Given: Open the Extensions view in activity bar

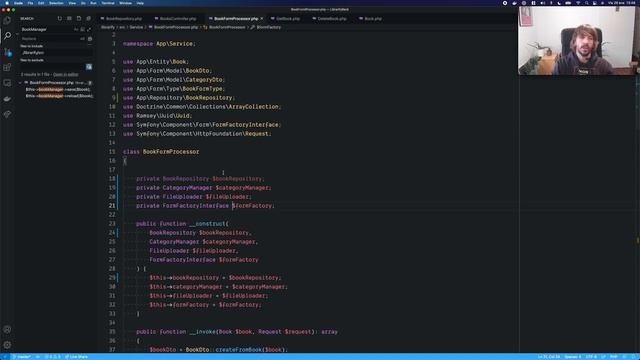Looking at the screenshot, I should point(7,67).
